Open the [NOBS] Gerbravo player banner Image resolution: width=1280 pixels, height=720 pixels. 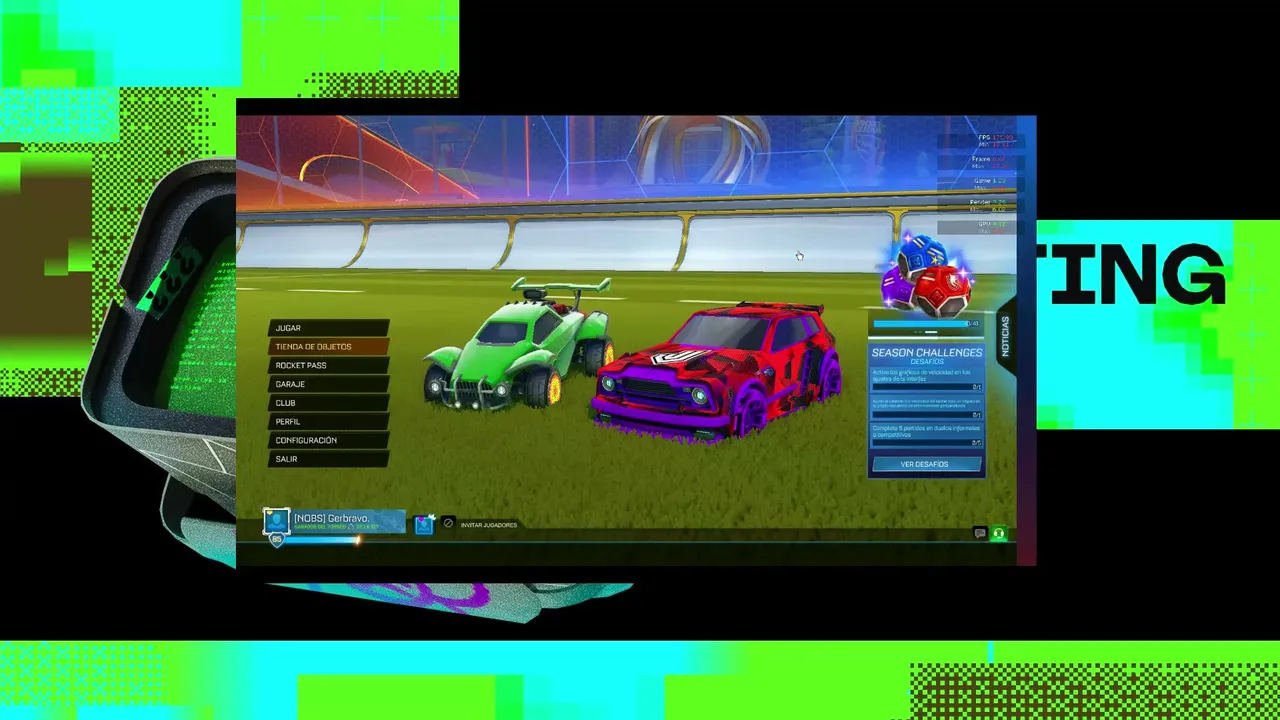pos(349,521)
